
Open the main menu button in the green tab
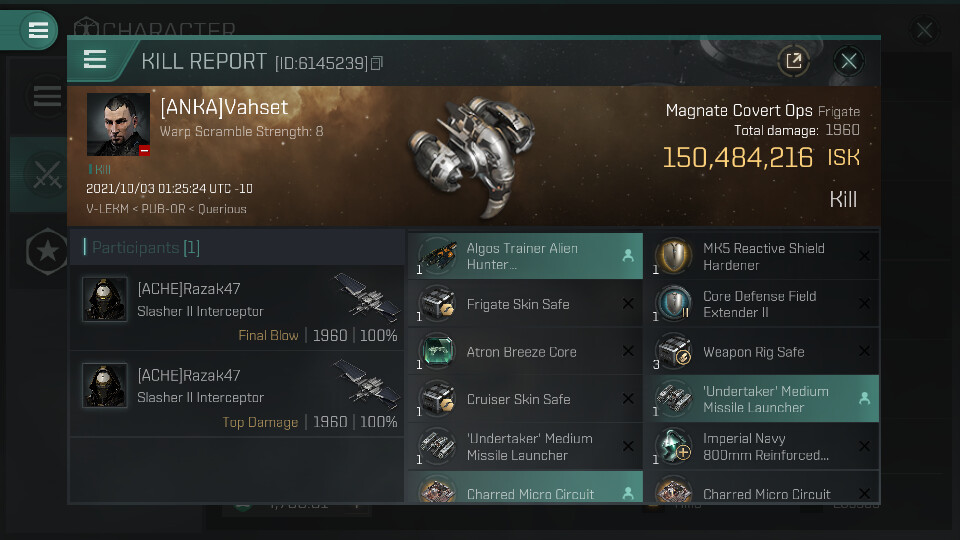[x=38, y=30]
